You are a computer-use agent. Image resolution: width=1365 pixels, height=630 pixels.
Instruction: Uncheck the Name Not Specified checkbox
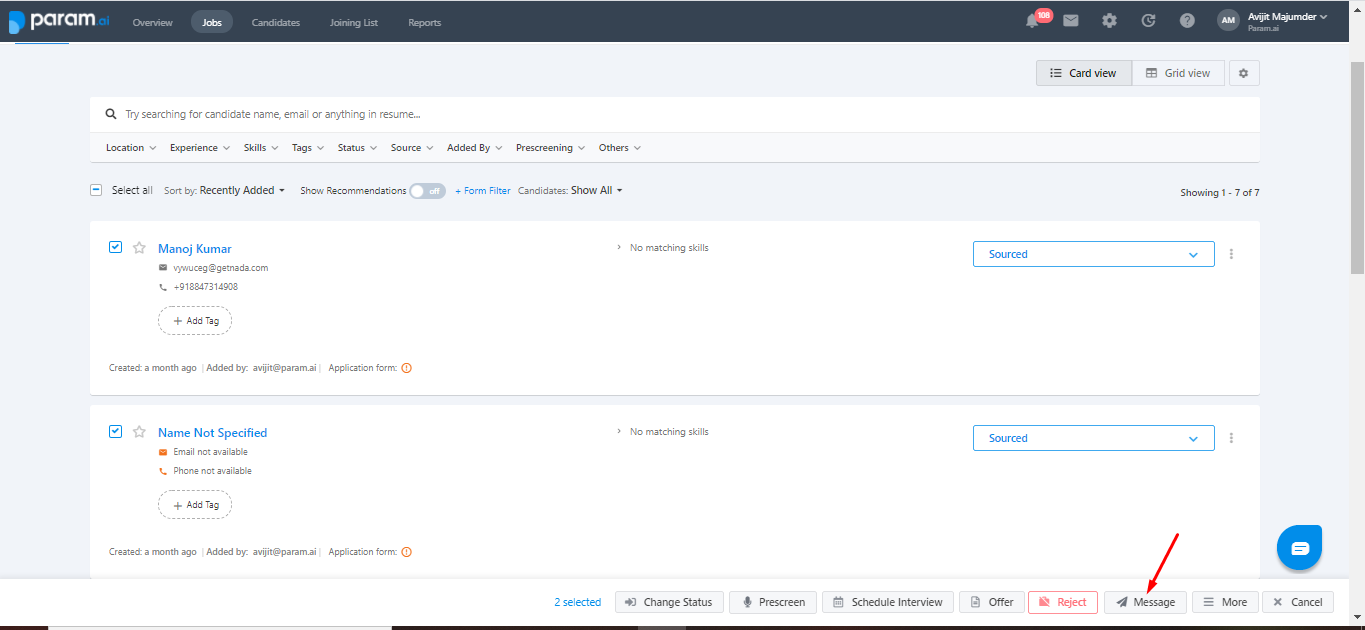point(115,431)
